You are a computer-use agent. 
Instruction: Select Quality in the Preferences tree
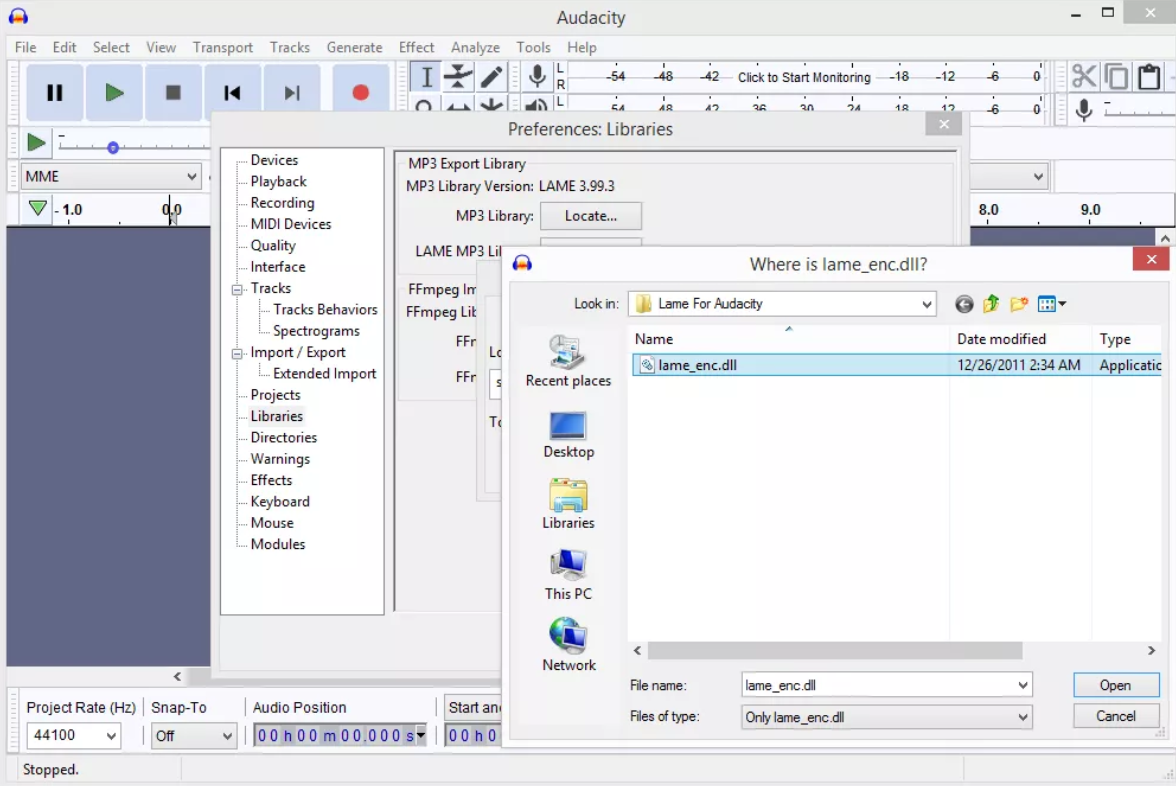273,246
